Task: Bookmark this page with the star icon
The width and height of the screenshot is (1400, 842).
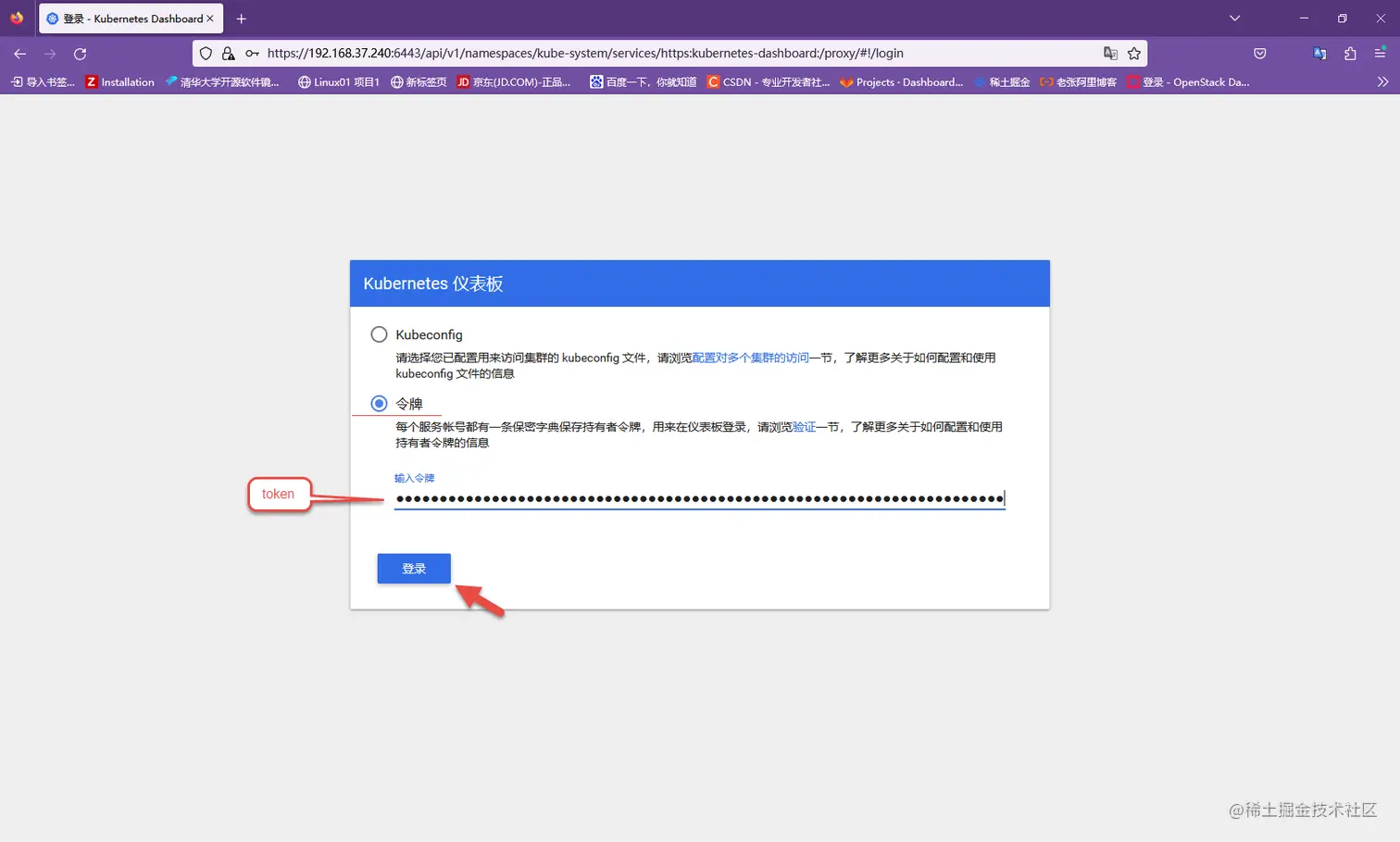Action: (x=1134, y=53)
